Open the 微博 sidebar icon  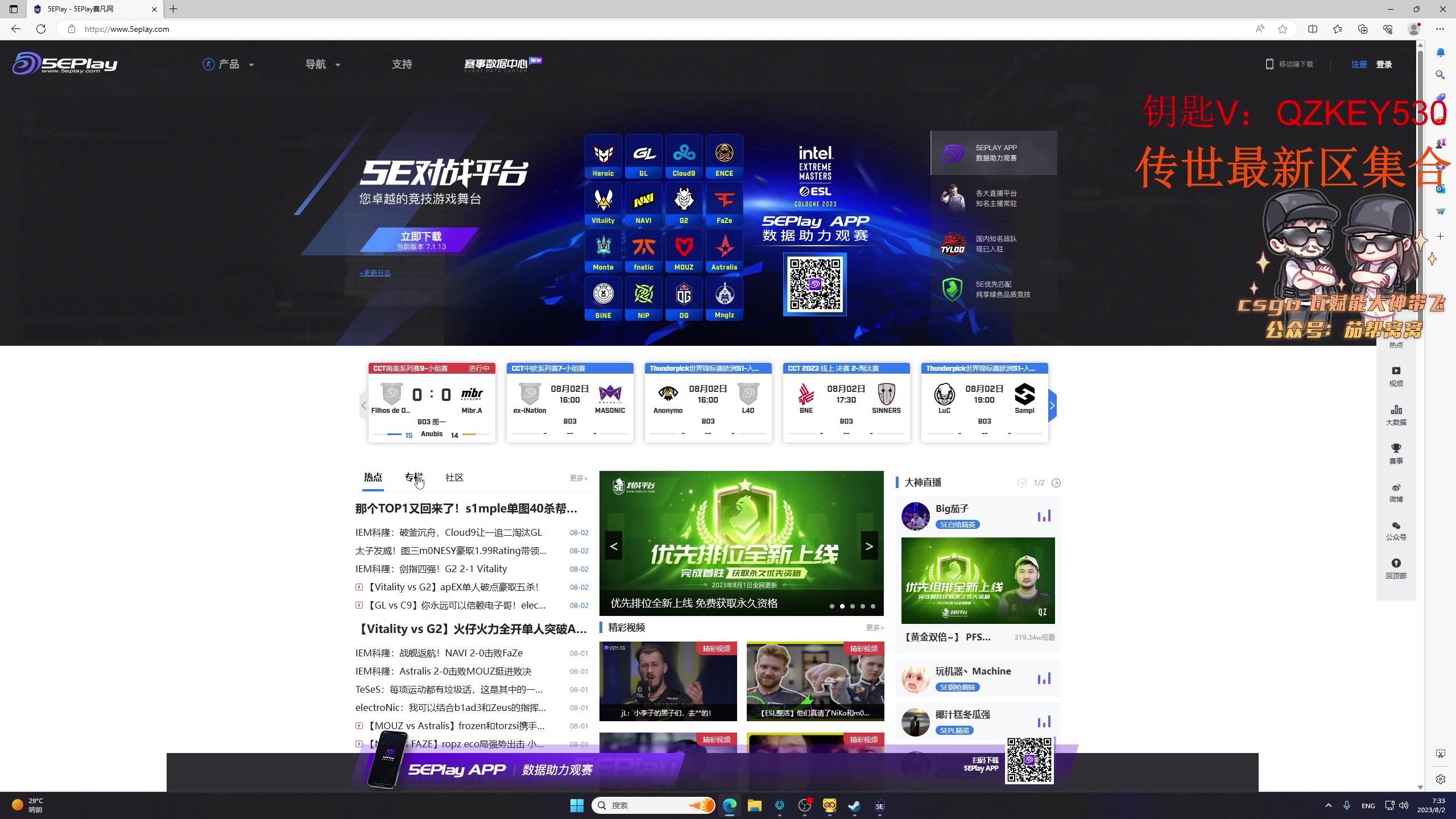point(1396,493)
